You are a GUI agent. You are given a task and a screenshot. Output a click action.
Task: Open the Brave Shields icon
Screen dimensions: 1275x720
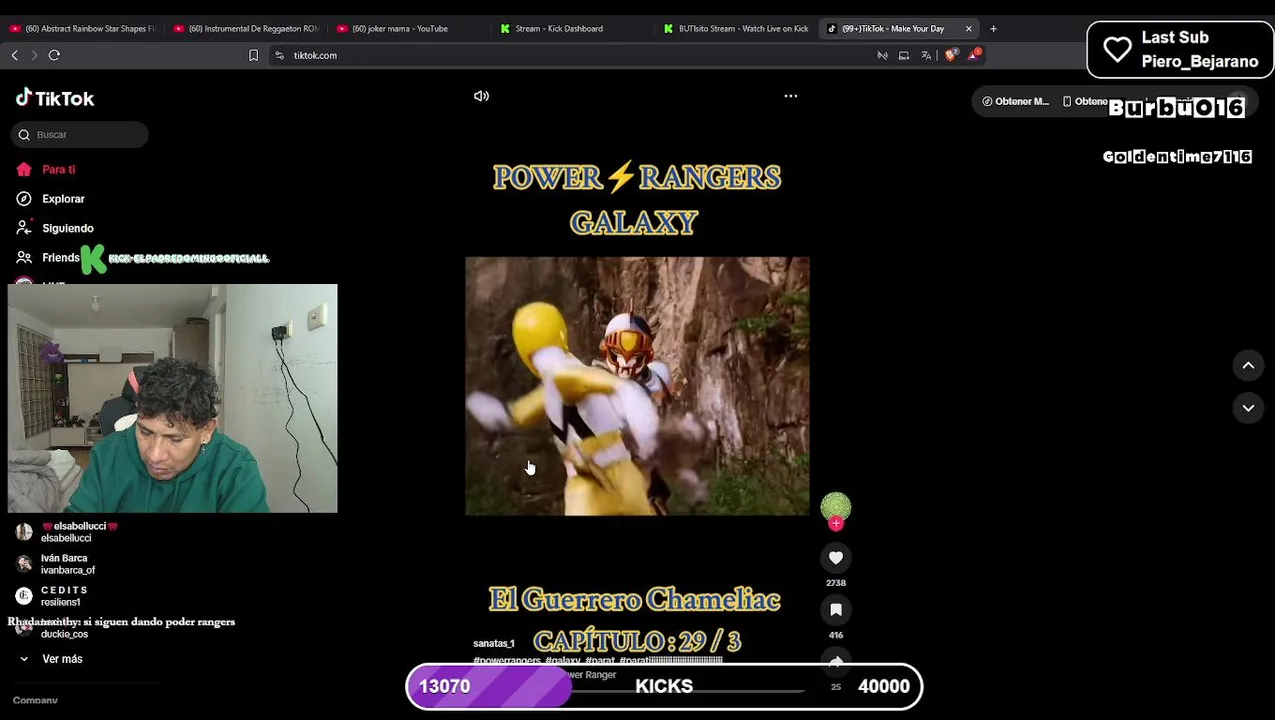[950, 55]
